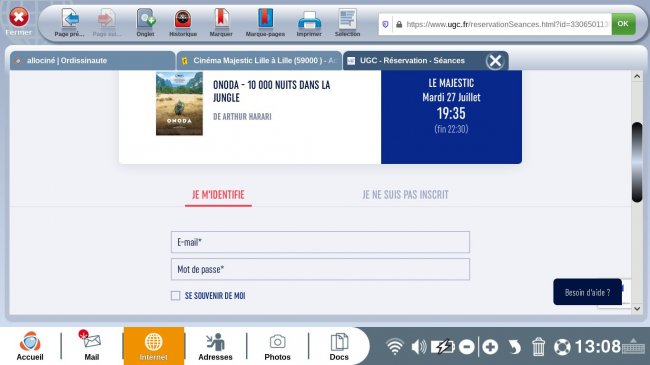Screen dimensions: 650x365
Task: Open Adresses contacts app
Action: click(x=215, y=346)
